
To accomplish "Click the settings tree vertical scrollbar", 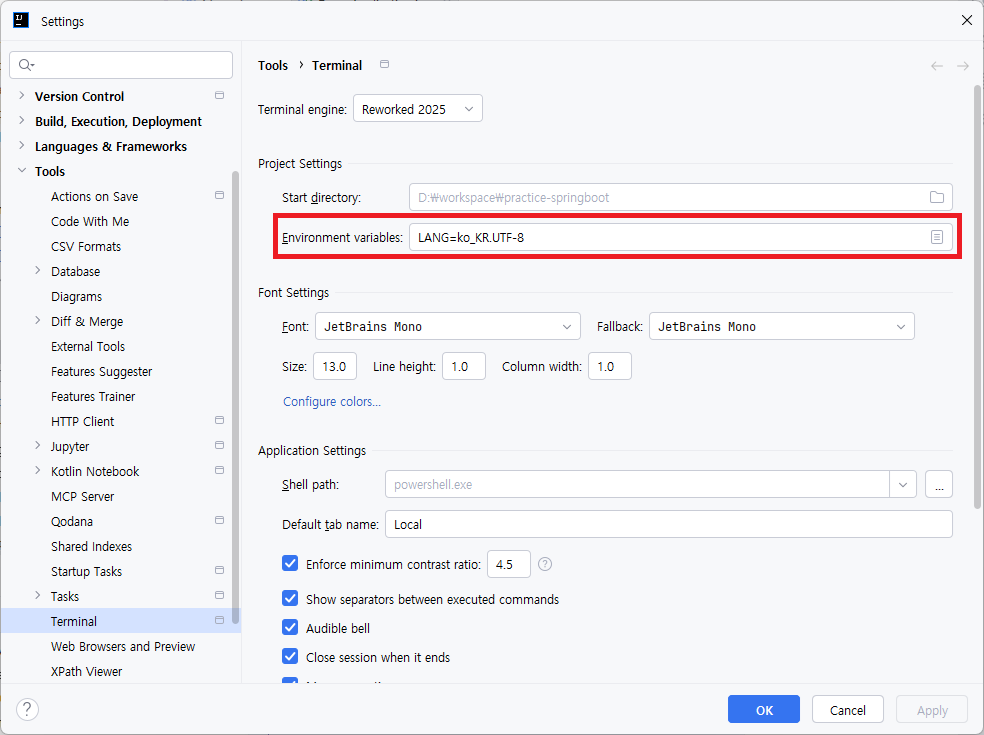I will 235,397.
